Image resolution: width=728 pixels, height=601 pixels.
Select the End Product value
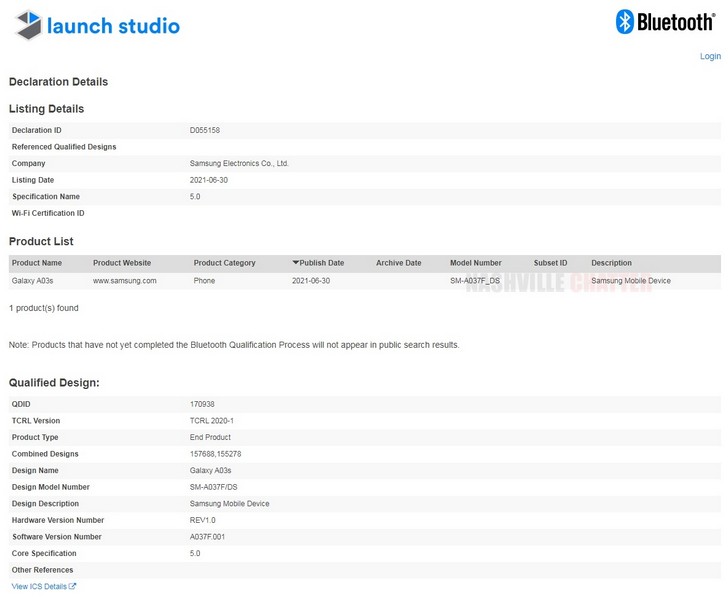pyautogui.click(x=210, y=437)
